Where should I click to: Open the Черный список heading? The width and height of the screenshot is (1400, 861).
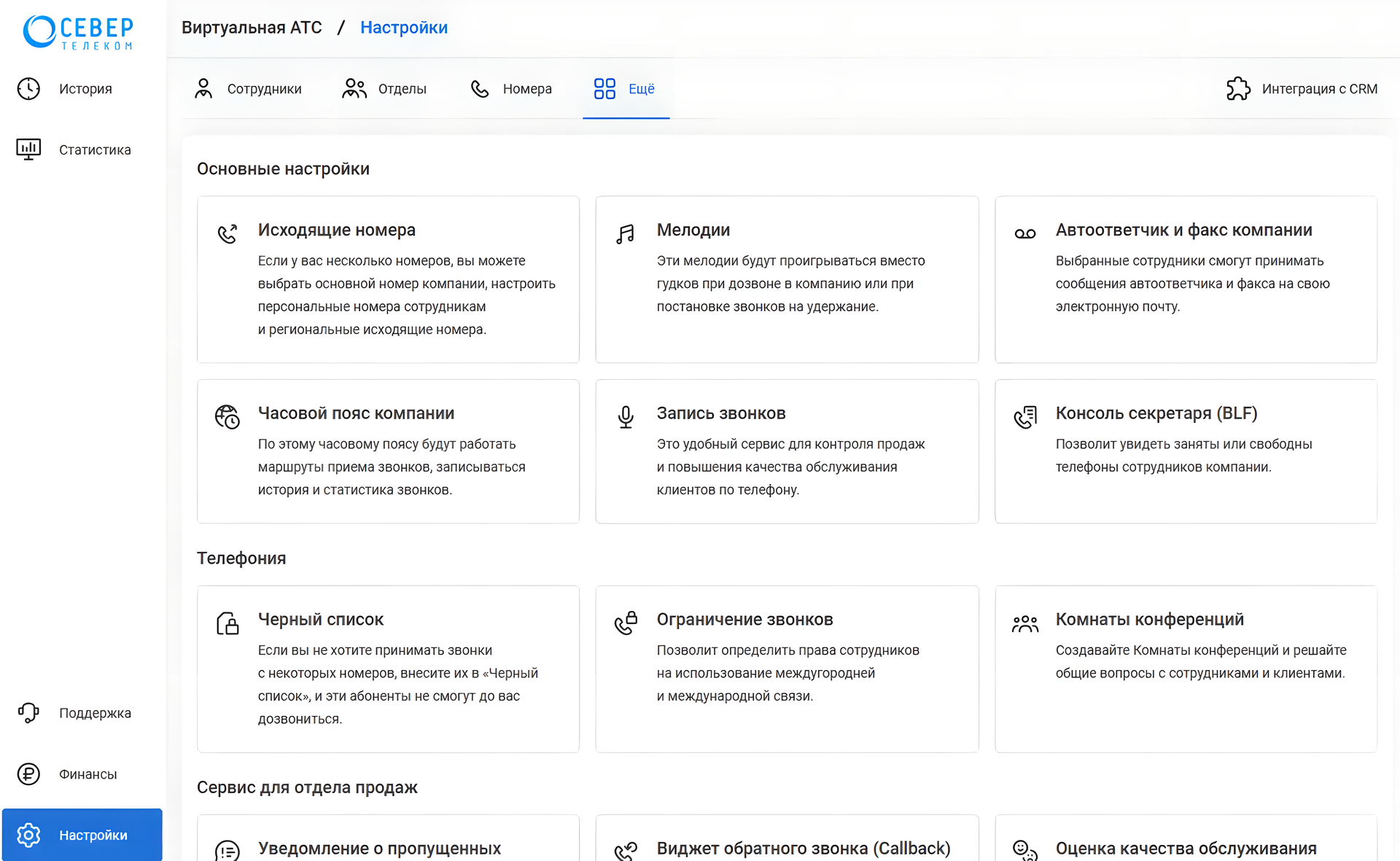click(x=320, y=620)
